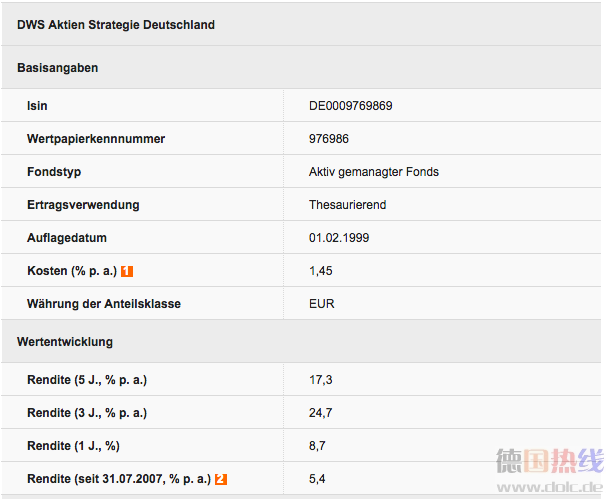611x499 pixels.
Task: Click the Rendite 5 J. value 17,3
Action: [x=321, y=380]
